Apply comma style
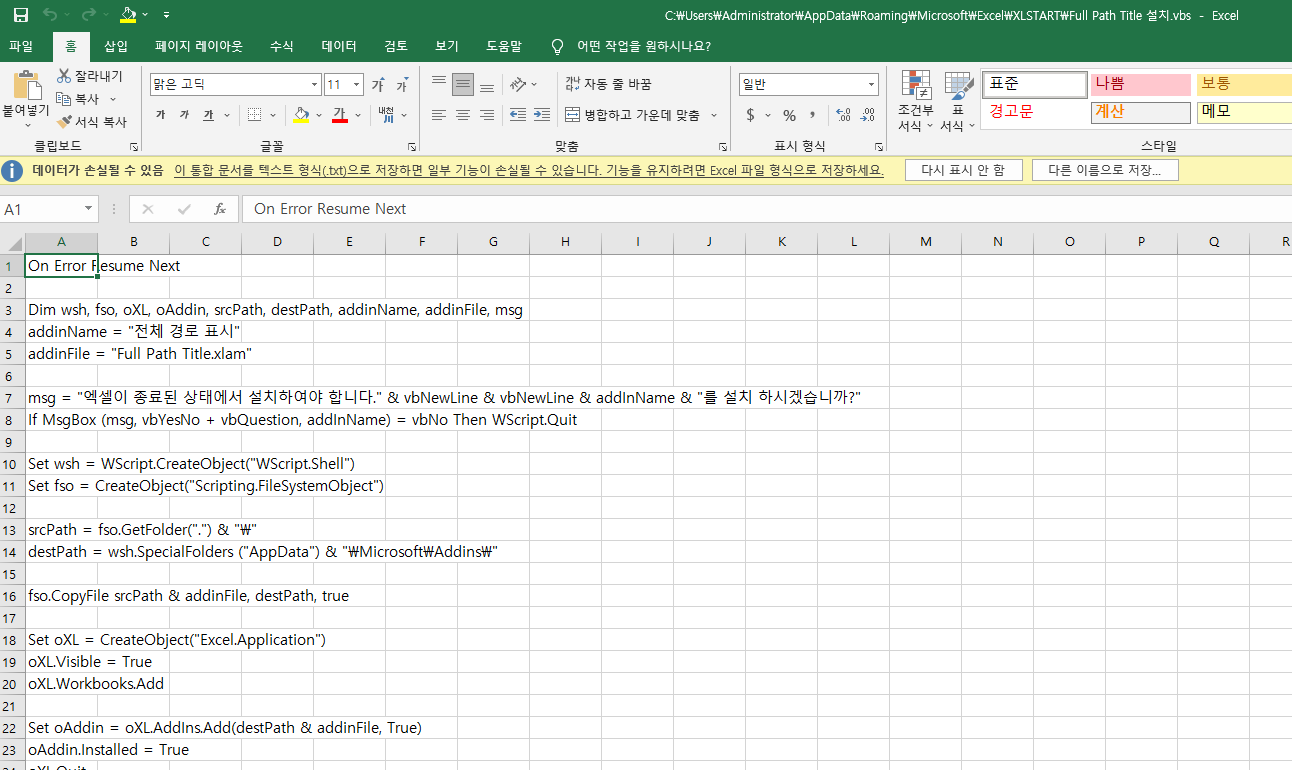The image size is (1292, 770). [813, 115]
